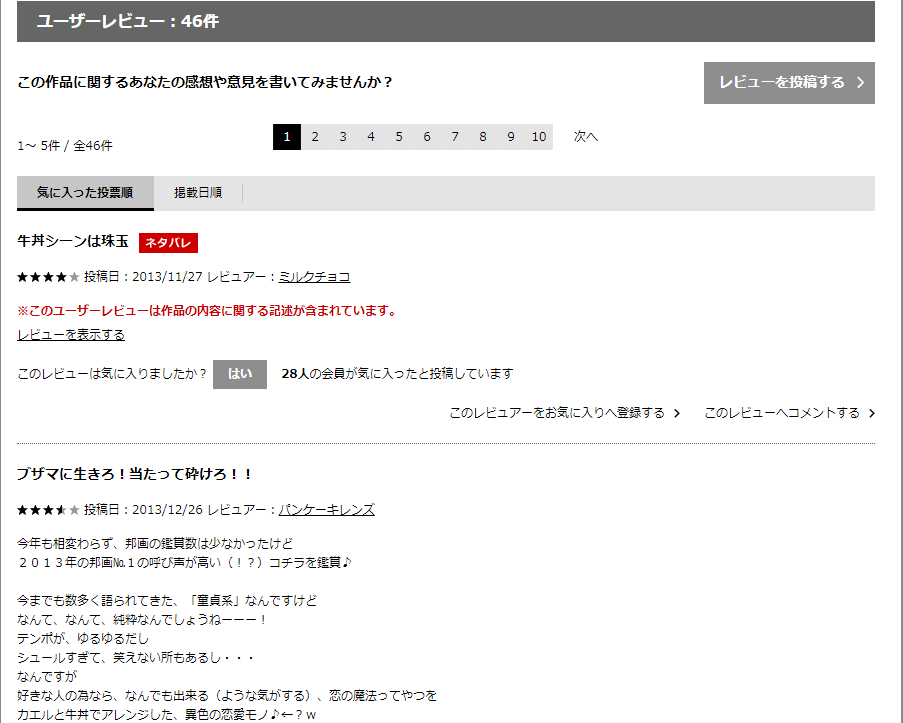
Task: Click the red spoiler warning text
Action: [x=208, y=311]
